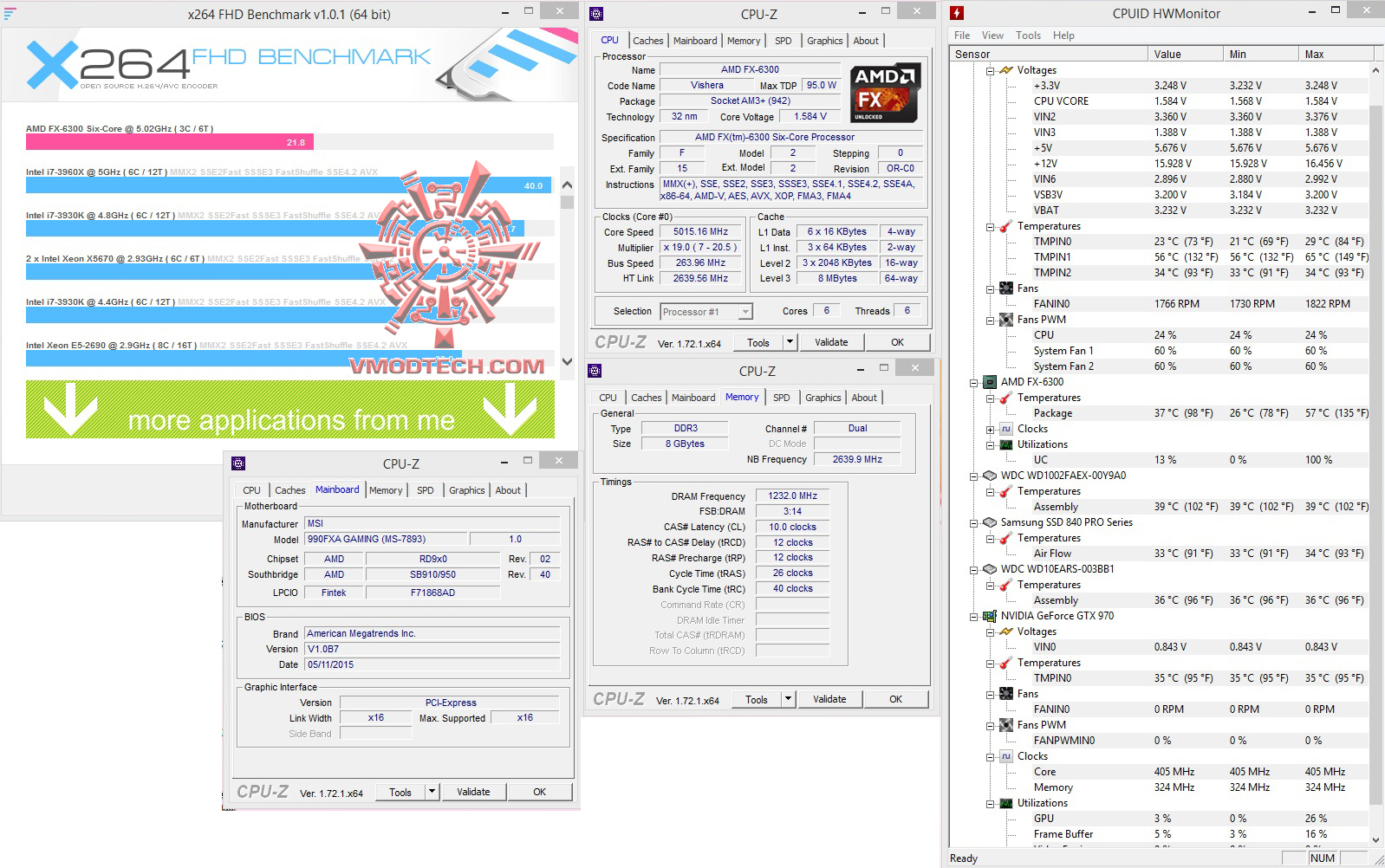Open the Help menu in HWMonitor
Screen dimensions: 1385x868
pyautogui.click(x=1063, y=36)
